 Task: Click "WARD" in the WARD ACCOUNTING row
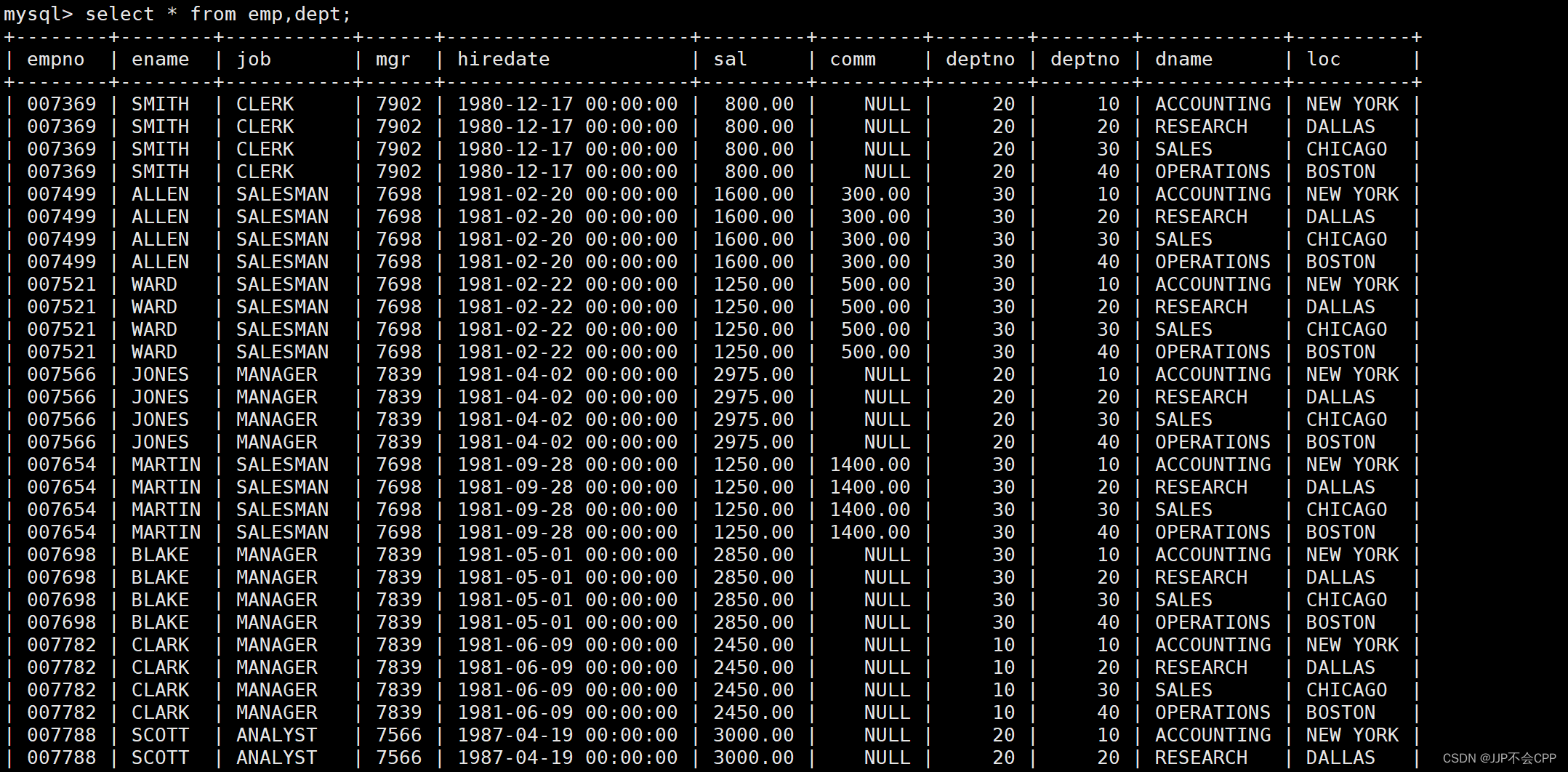click(155, 284)
